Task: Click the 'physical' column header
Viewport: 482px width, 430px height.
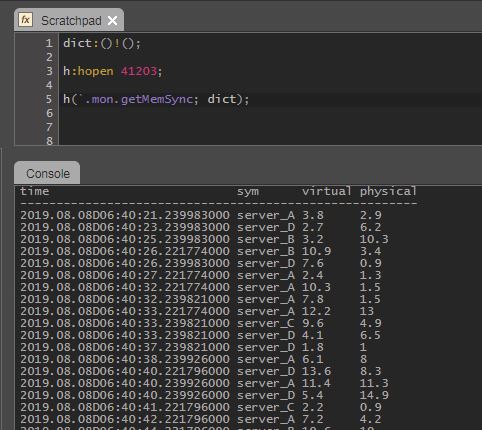Action: pos(388,191)
